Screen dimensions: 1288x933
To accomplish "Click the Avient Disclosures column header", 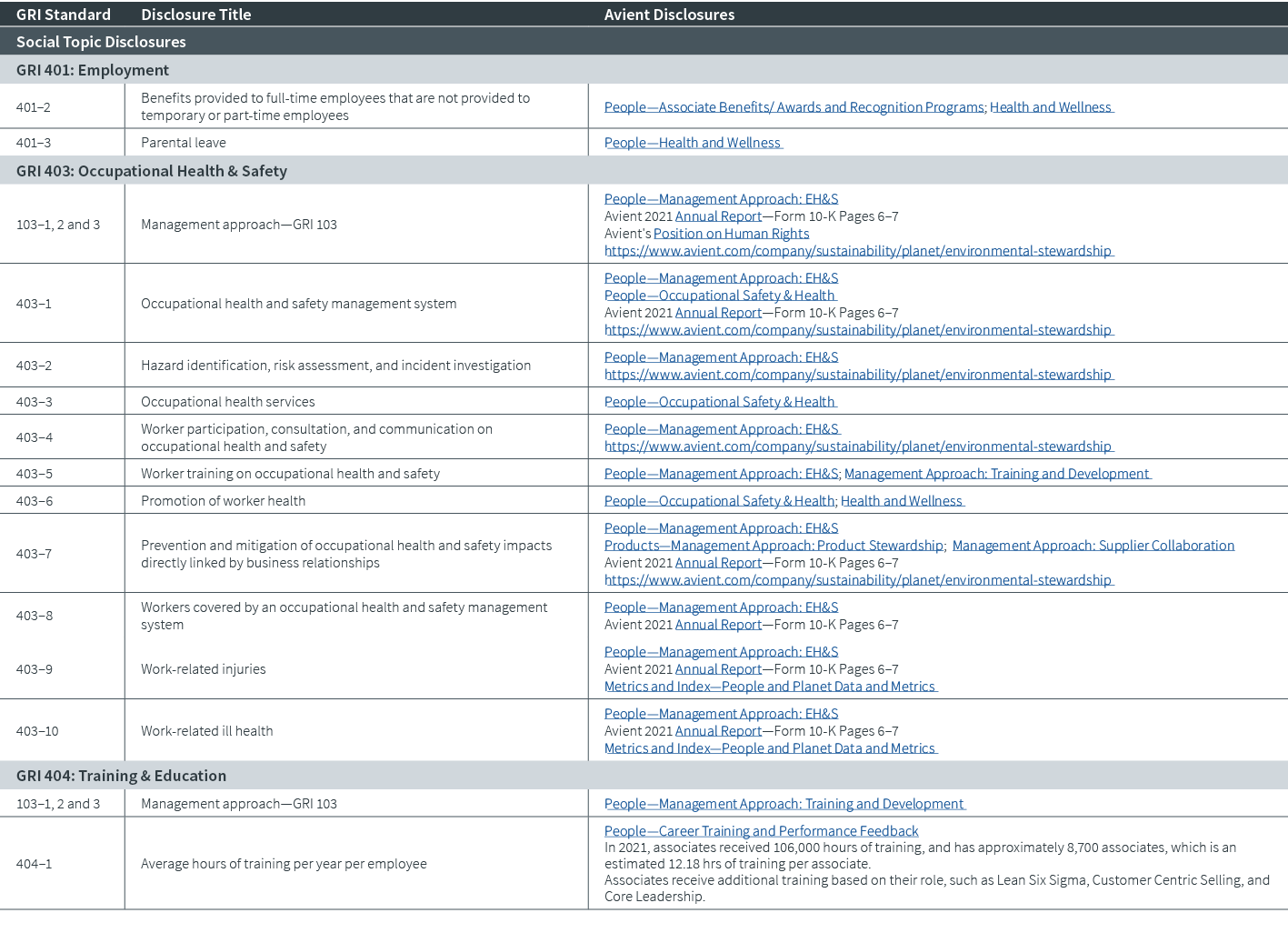I will click(669, 15).
